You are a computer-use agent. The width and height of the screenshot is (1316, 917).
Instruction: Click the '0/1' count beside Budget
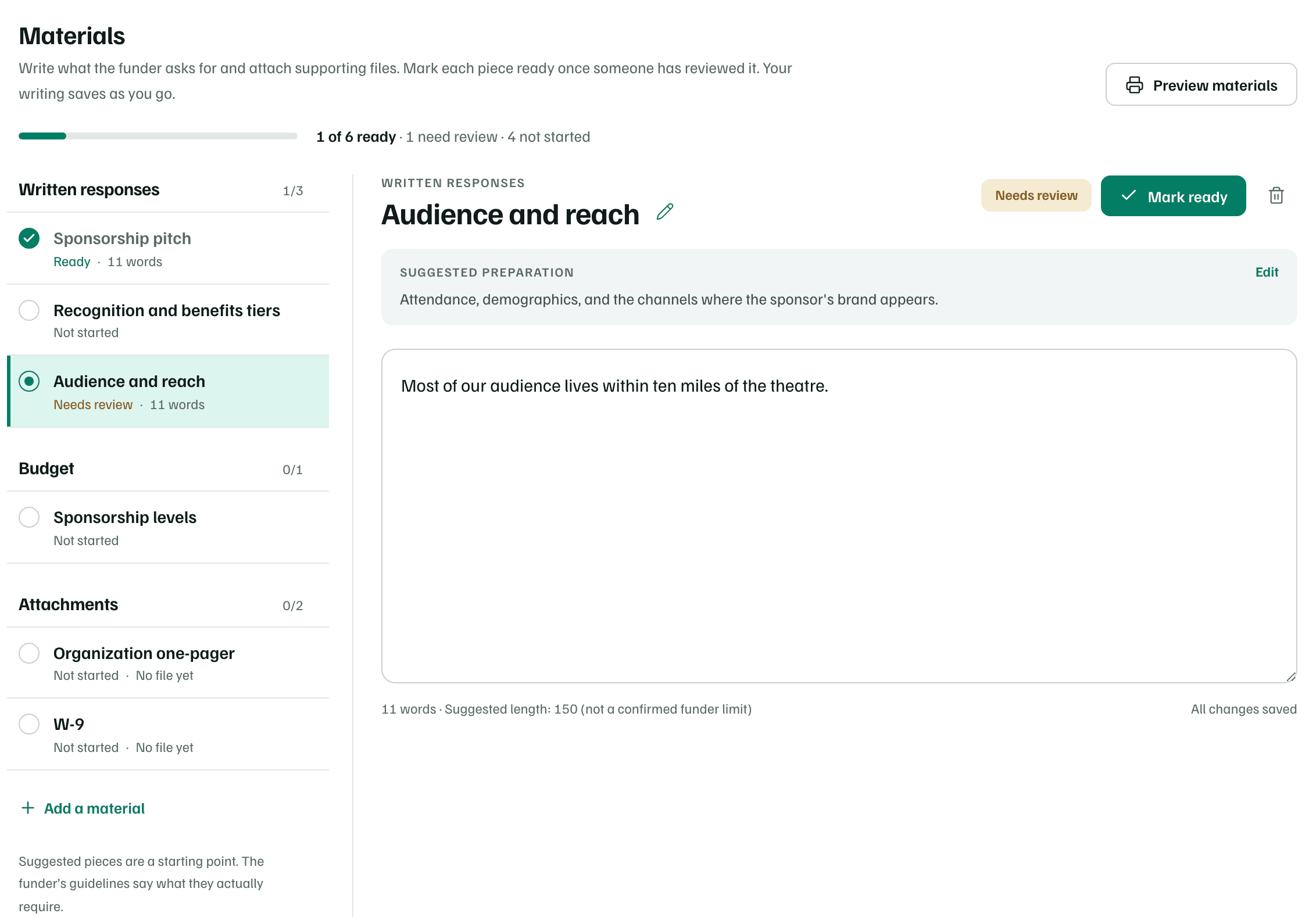coord(293,470)
